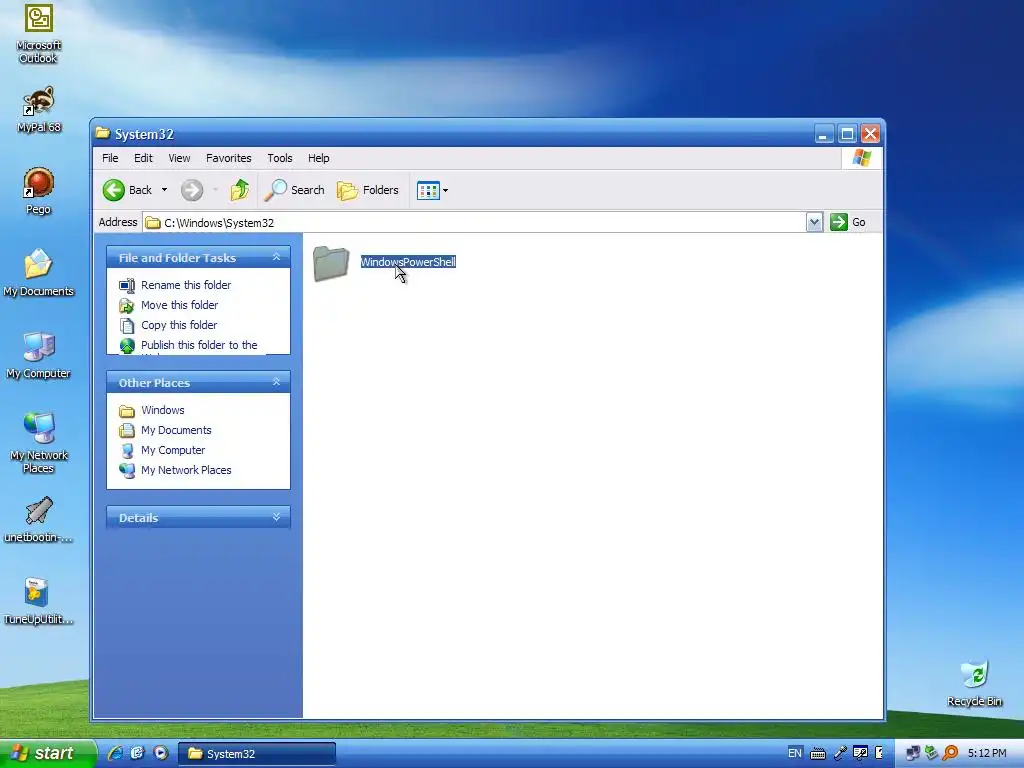Click the on-screen keyboard tray icon

tap(818, 754)
